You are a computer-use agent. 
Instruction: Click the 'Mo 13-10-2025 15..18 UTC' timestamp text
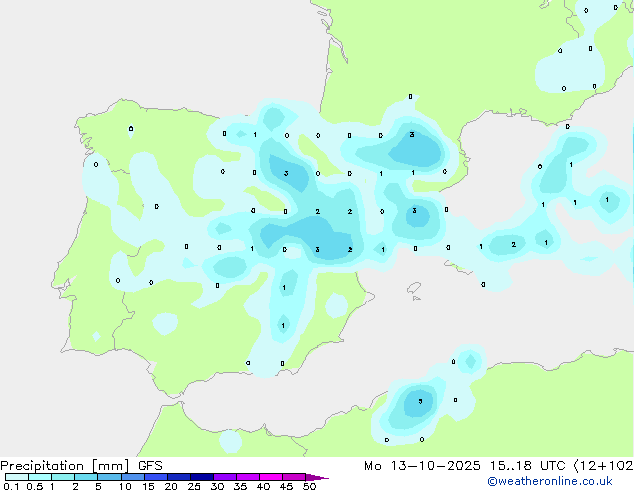click(465, 466)
